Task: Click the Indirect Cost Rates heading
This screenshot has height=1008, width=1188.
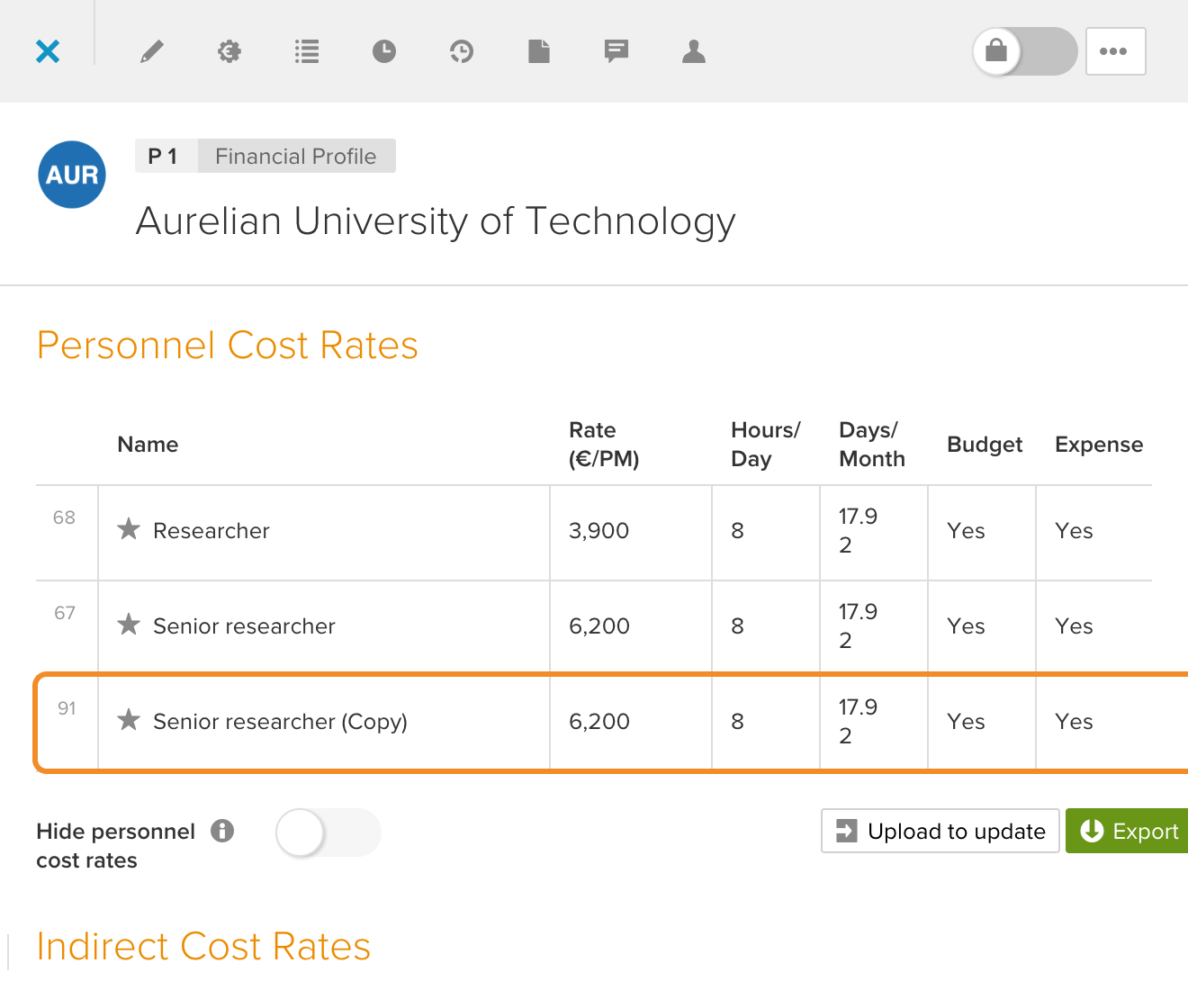Action: 203,947
